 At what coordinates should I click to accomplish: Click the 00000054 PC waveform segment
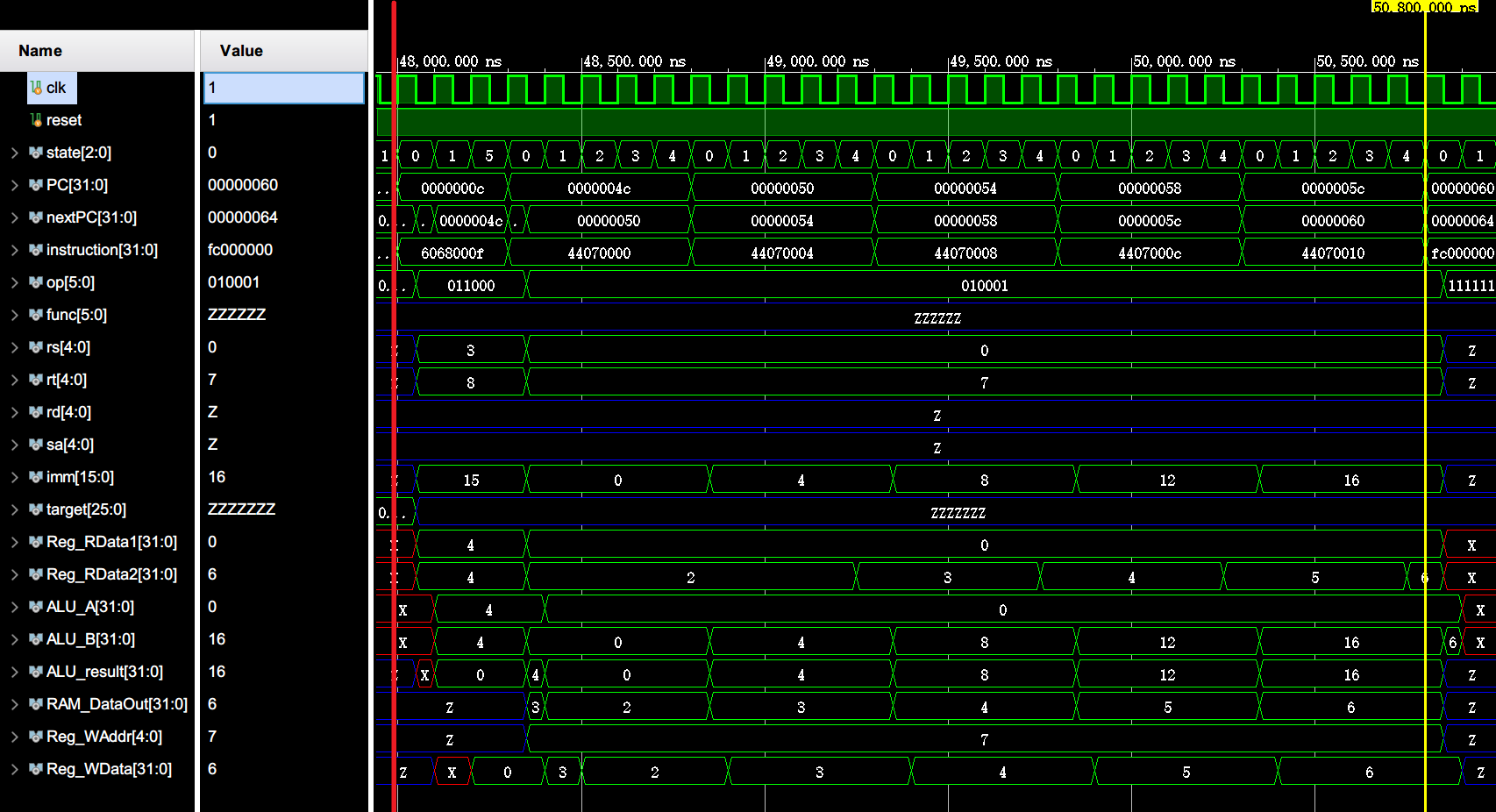(965, 189)
